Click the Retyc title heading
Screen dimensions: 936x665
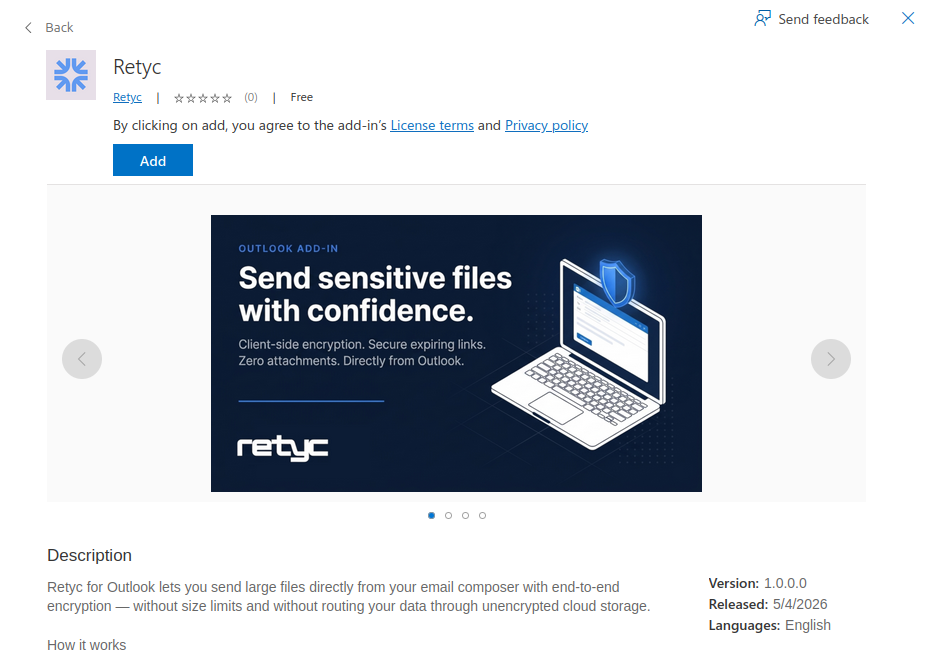(x=137, y=67)
